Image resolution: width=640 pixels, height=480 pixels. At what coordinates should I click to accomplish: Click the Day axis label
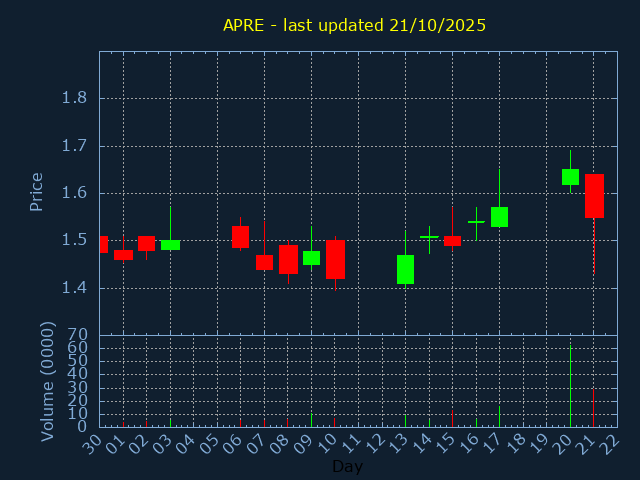click(347, 467)
